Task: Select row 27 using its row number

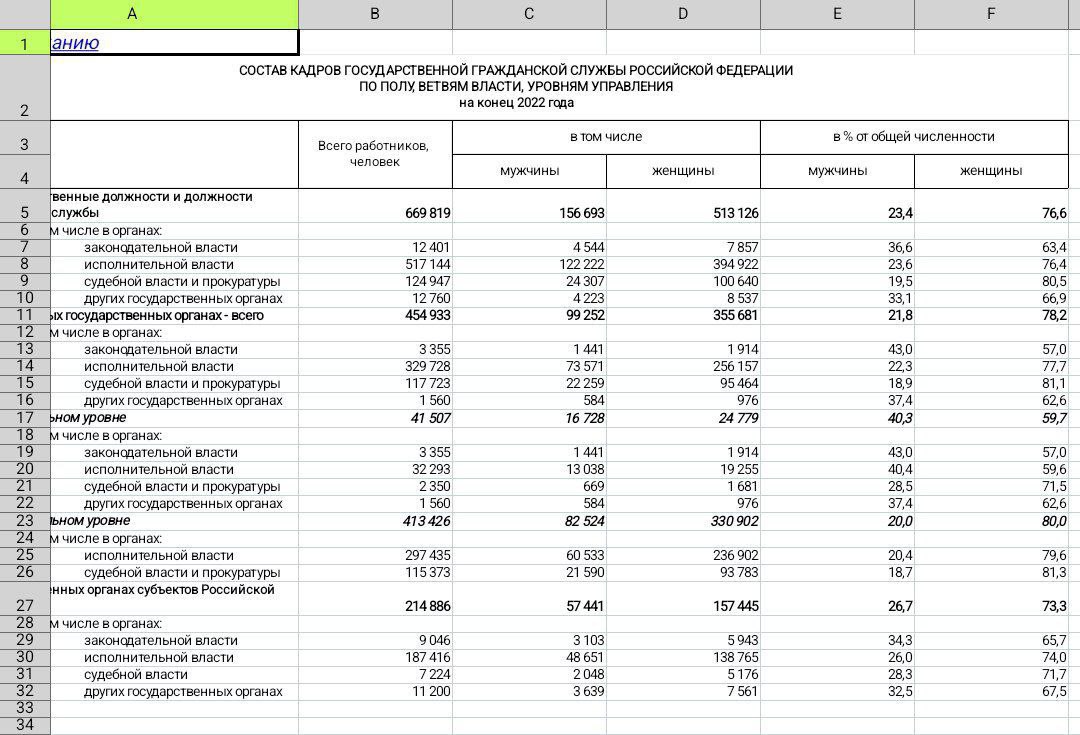Action: click(25, 605)
